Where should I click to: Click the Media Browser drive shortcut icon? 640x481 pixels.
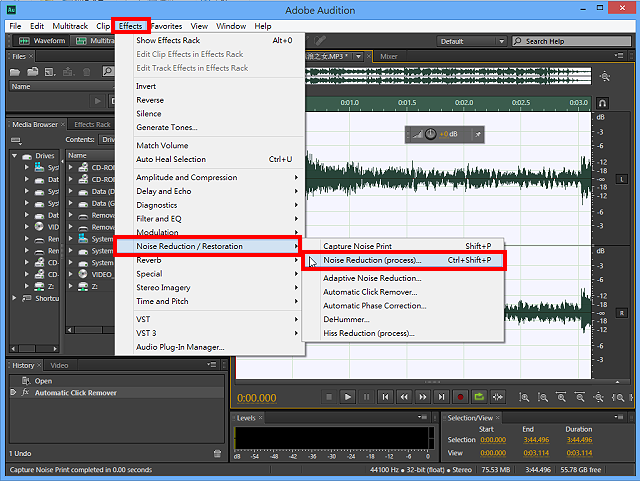pos(16,140)
